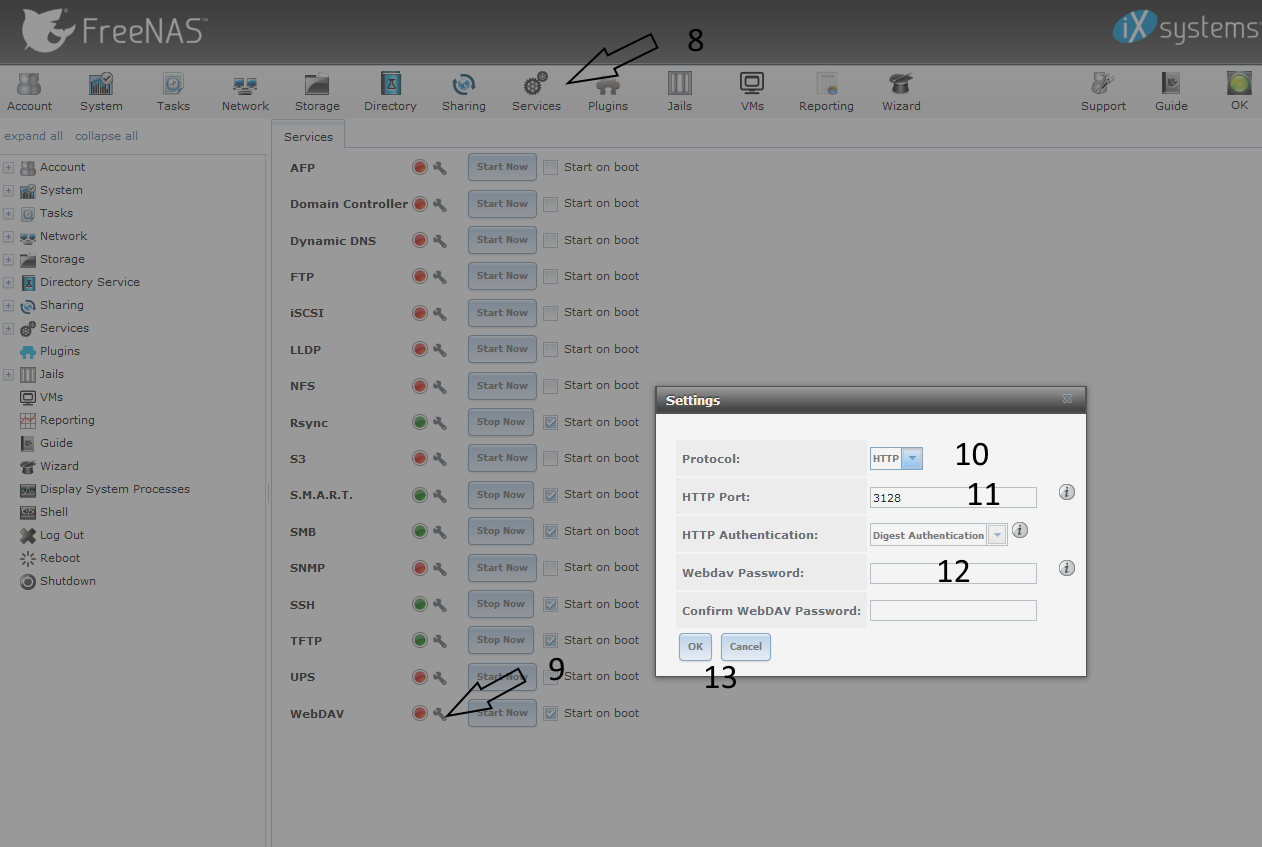Open the Reporting toolbar icon

coord(826,92)
